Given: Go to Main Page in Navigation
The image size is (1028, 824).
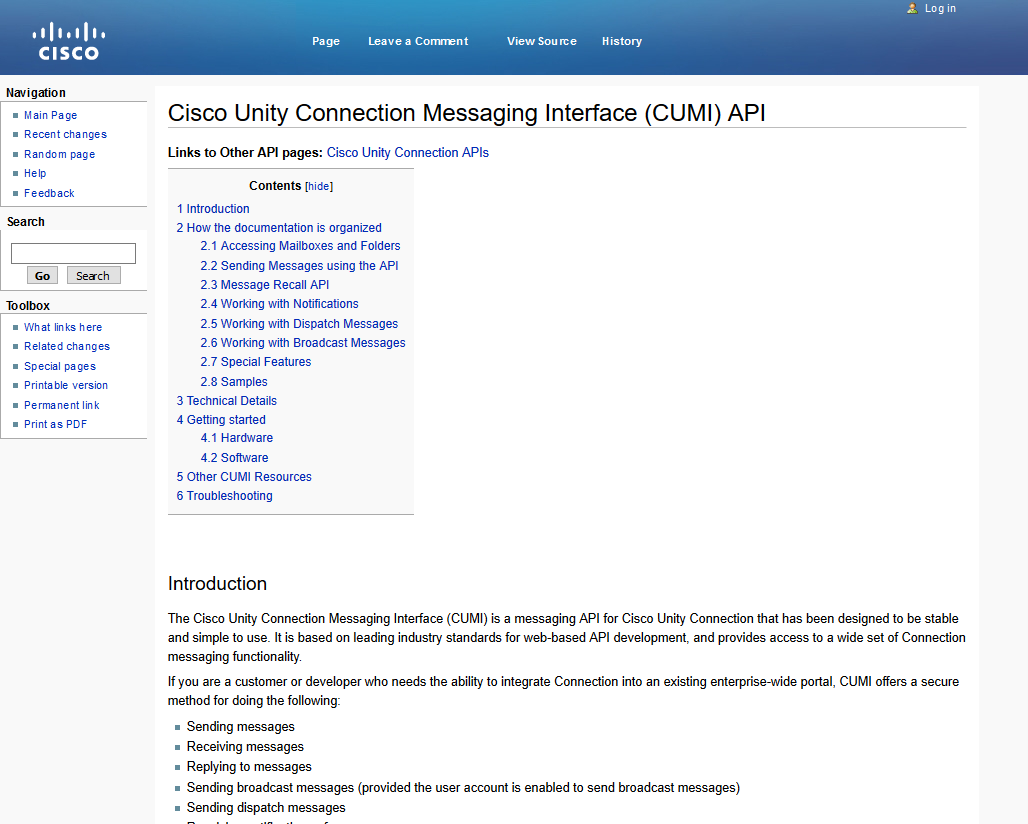Looking at the screenshot, I should [x=50, y=115].
